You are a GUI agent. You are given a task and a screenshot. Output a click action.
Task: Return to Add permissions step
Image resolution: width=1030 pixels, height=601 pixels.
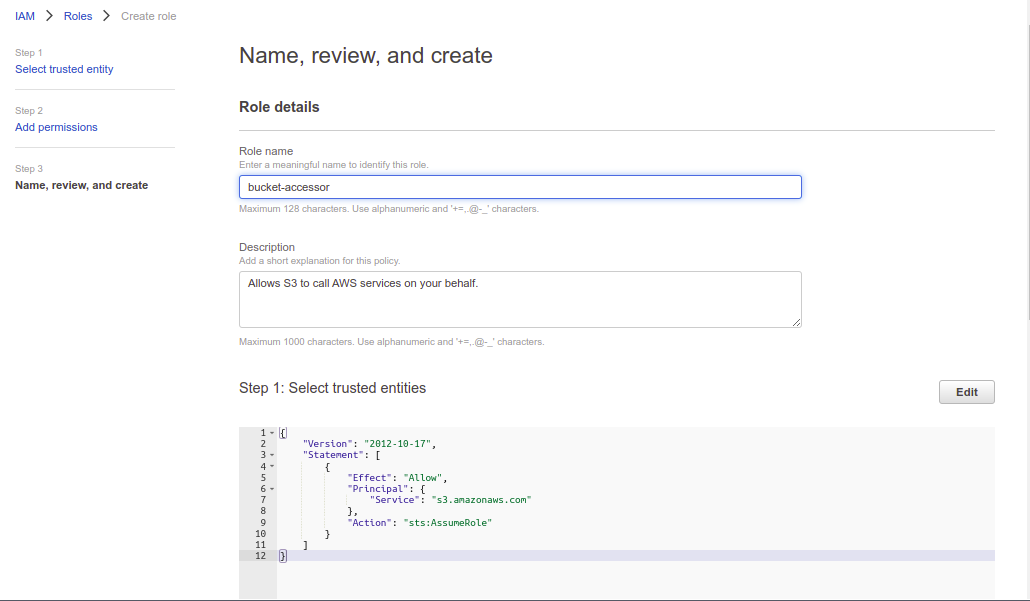56,127
